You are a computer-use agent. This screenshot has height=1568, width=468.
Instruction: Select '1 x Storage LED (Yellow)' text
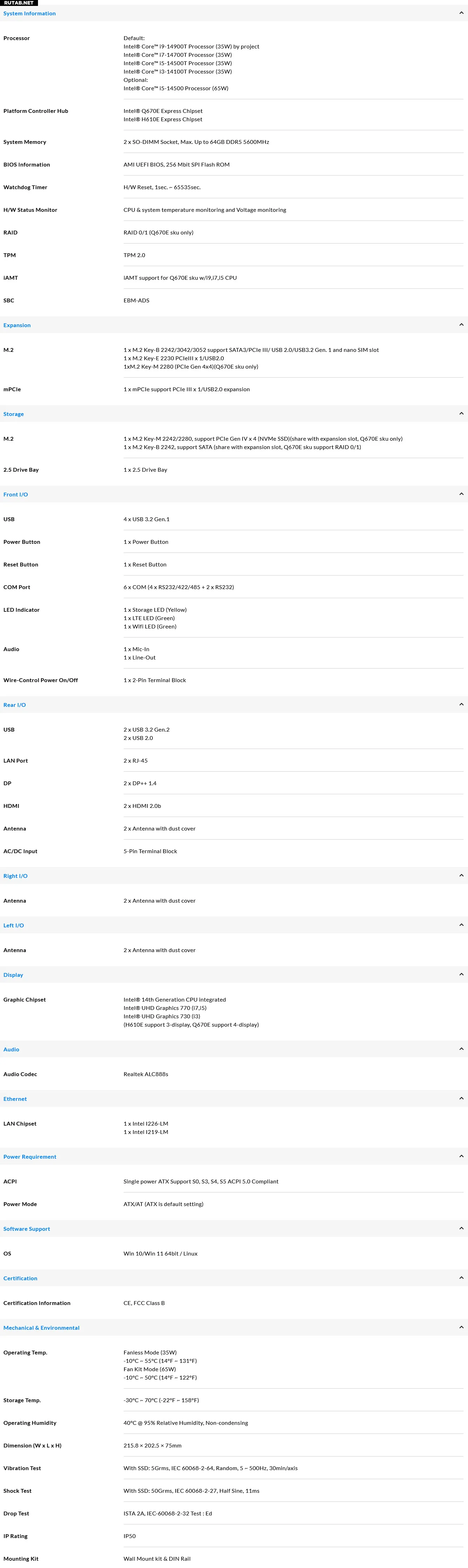tap(155, 610)
